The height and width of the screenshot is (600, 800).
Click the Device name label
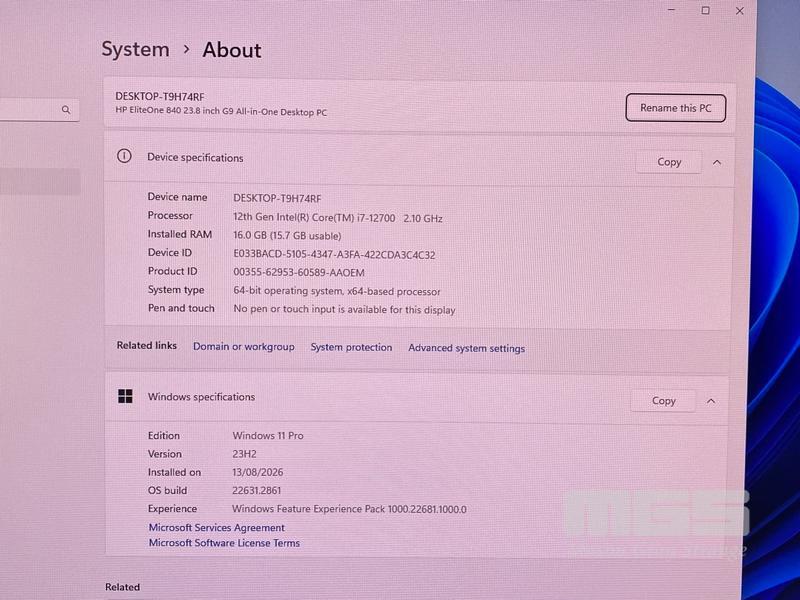[178, 197]
